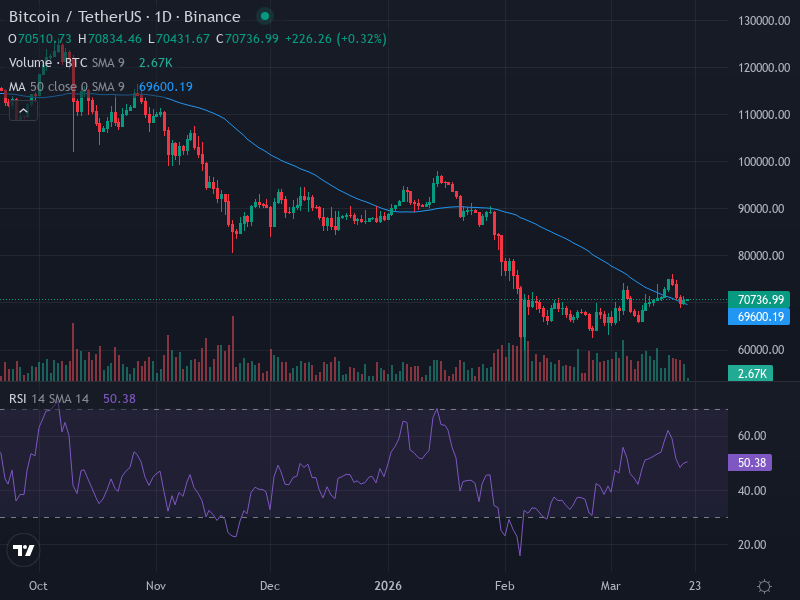Click the Dec marker on time axis

[270, 586]
